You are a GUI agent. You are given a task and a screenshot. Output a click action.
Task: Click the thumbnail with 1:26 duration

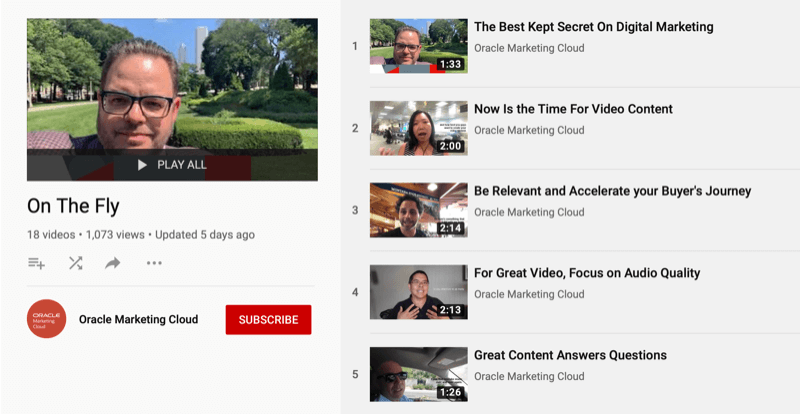[x=418, y=374]
